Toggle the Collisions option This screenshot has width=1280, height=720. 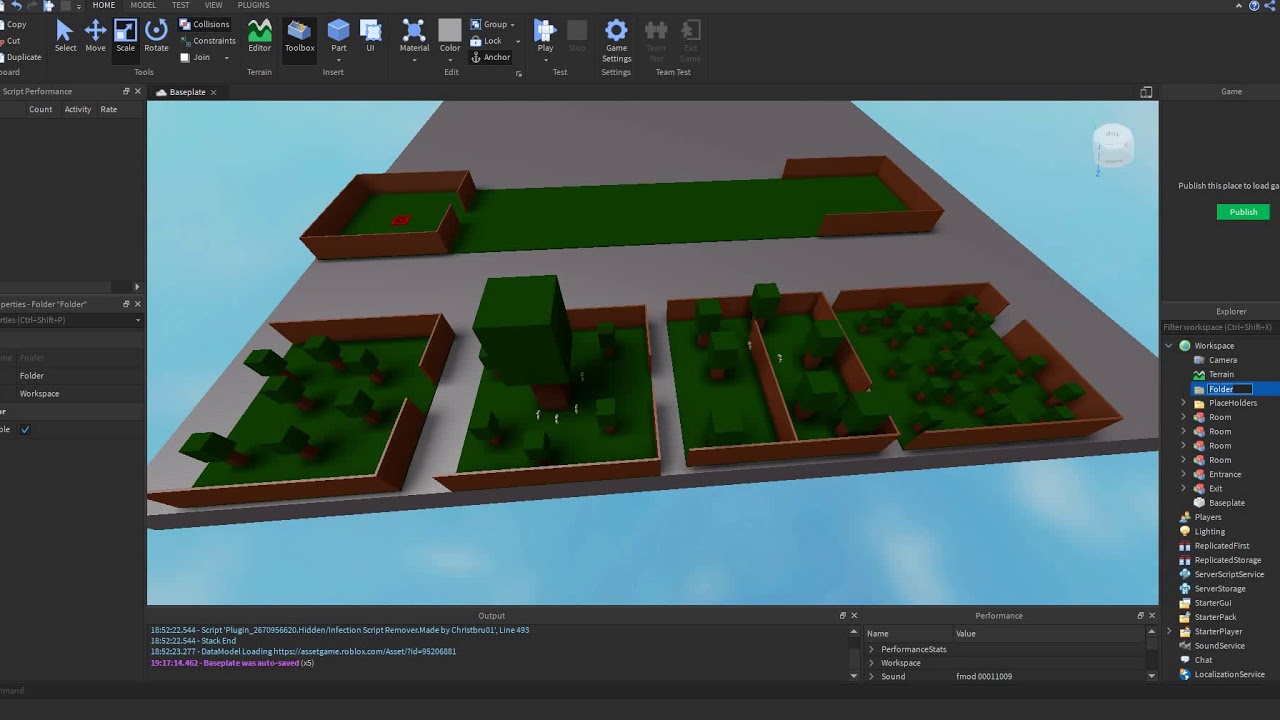click(x=204, y=24)
